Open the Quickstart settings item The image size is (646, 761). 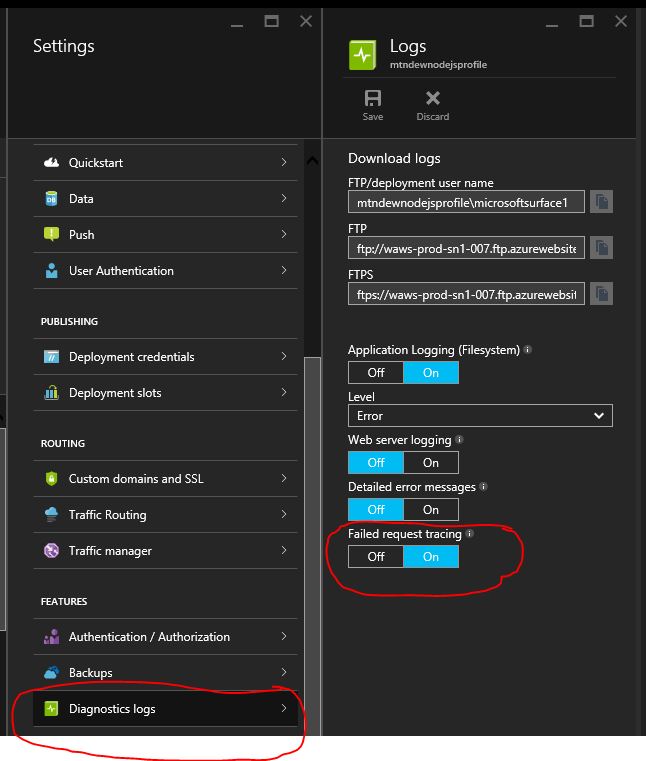tap(166, 163)
